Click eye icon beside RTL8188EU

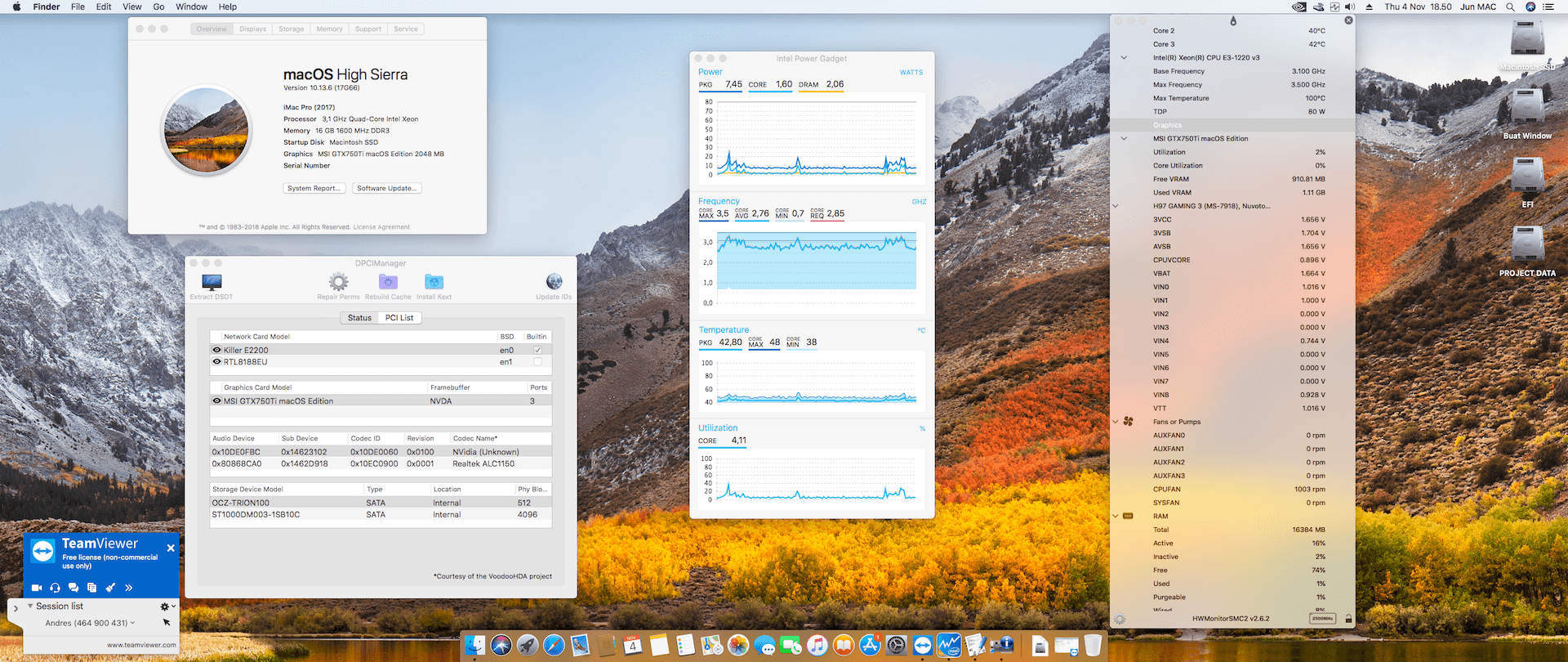pos(216,361)
